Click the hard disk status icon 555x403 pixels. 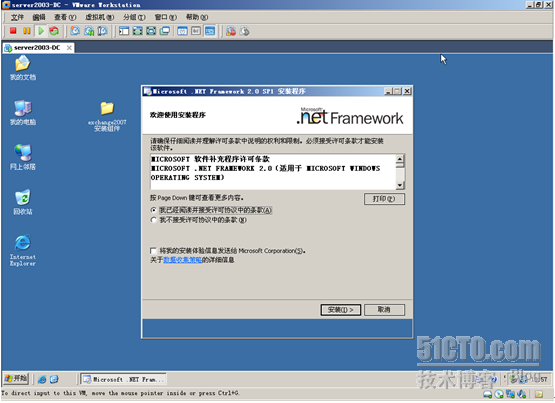487,394
